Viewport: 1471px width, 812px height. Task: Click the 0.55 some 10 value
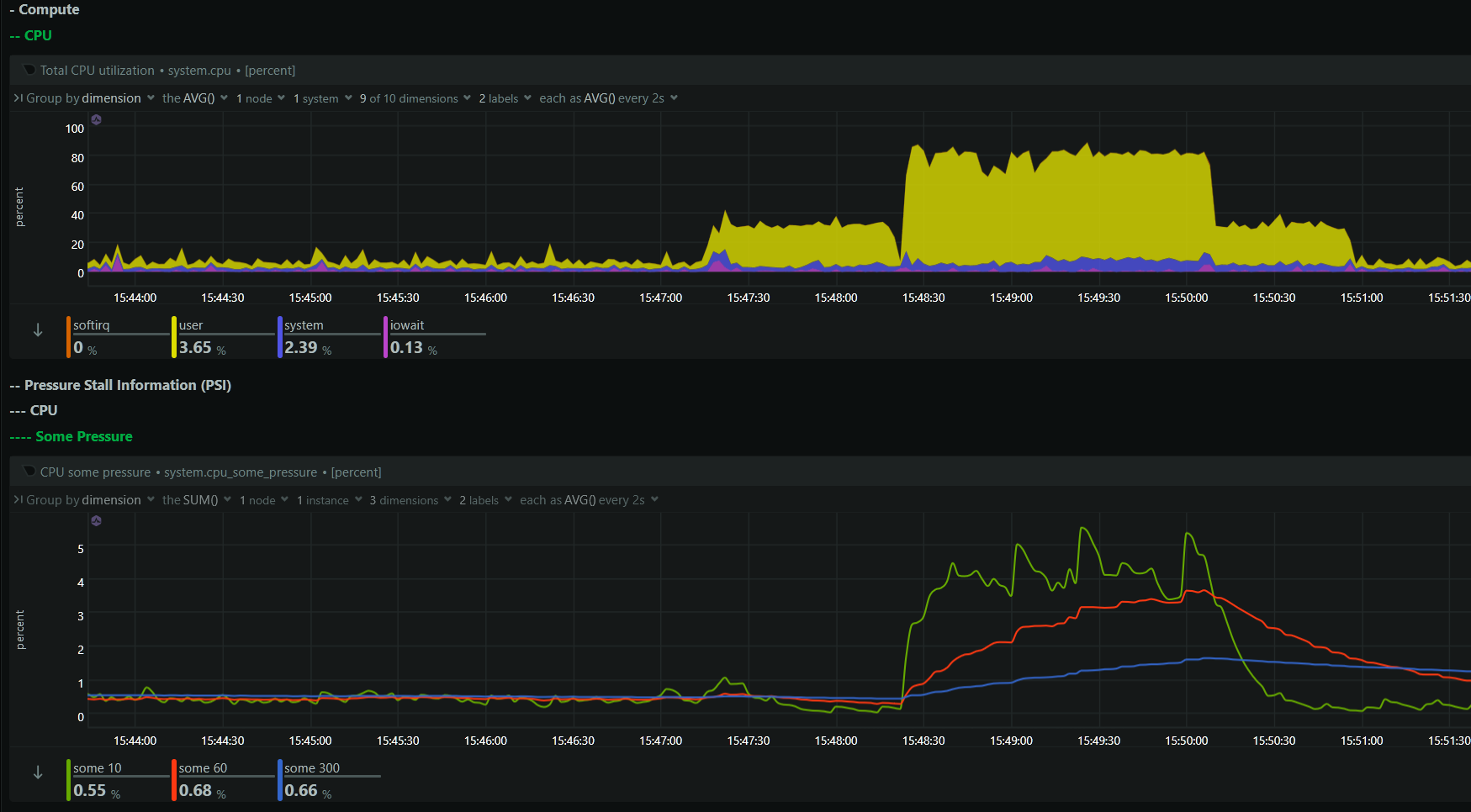90,790
